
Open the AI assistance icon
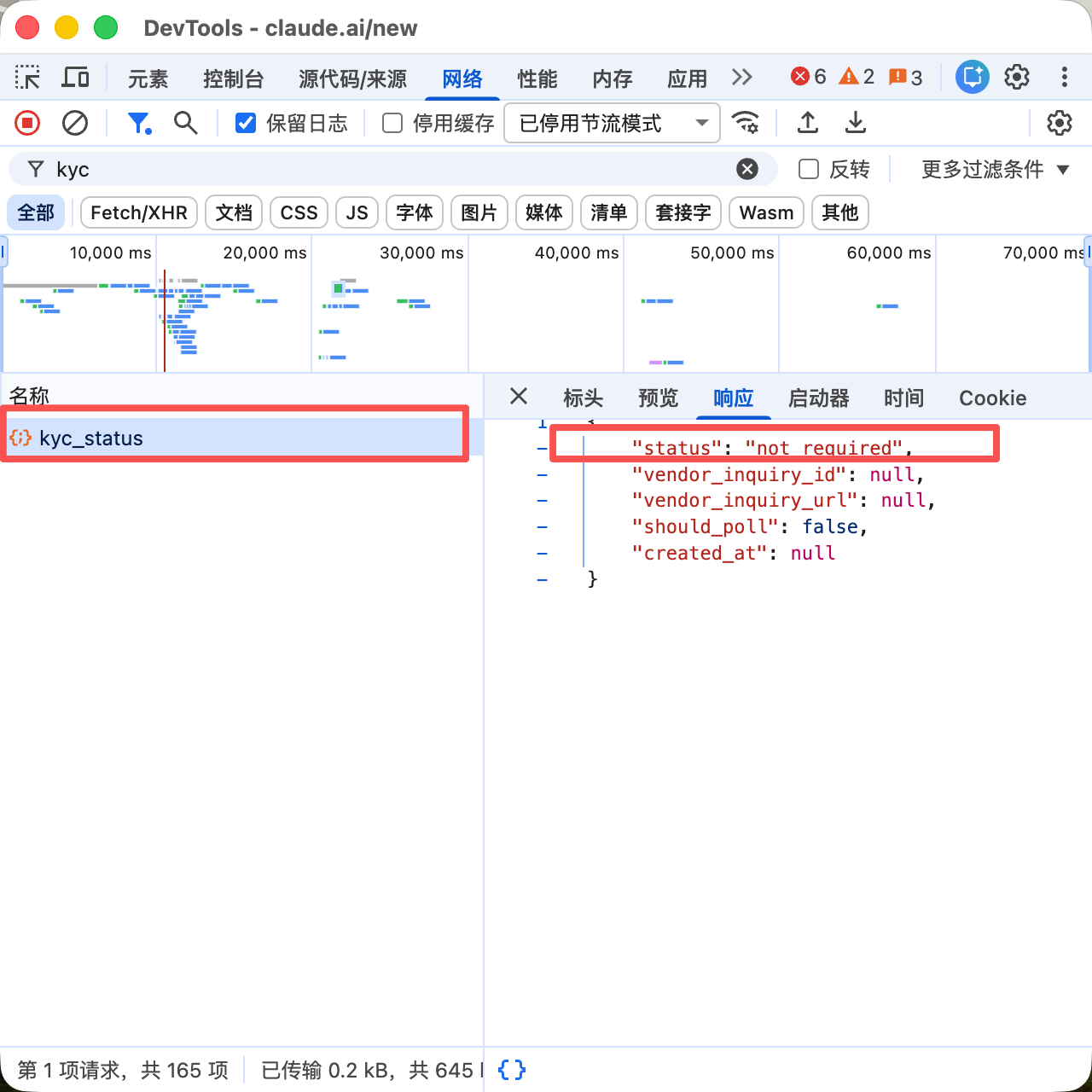tap(972, 78)
